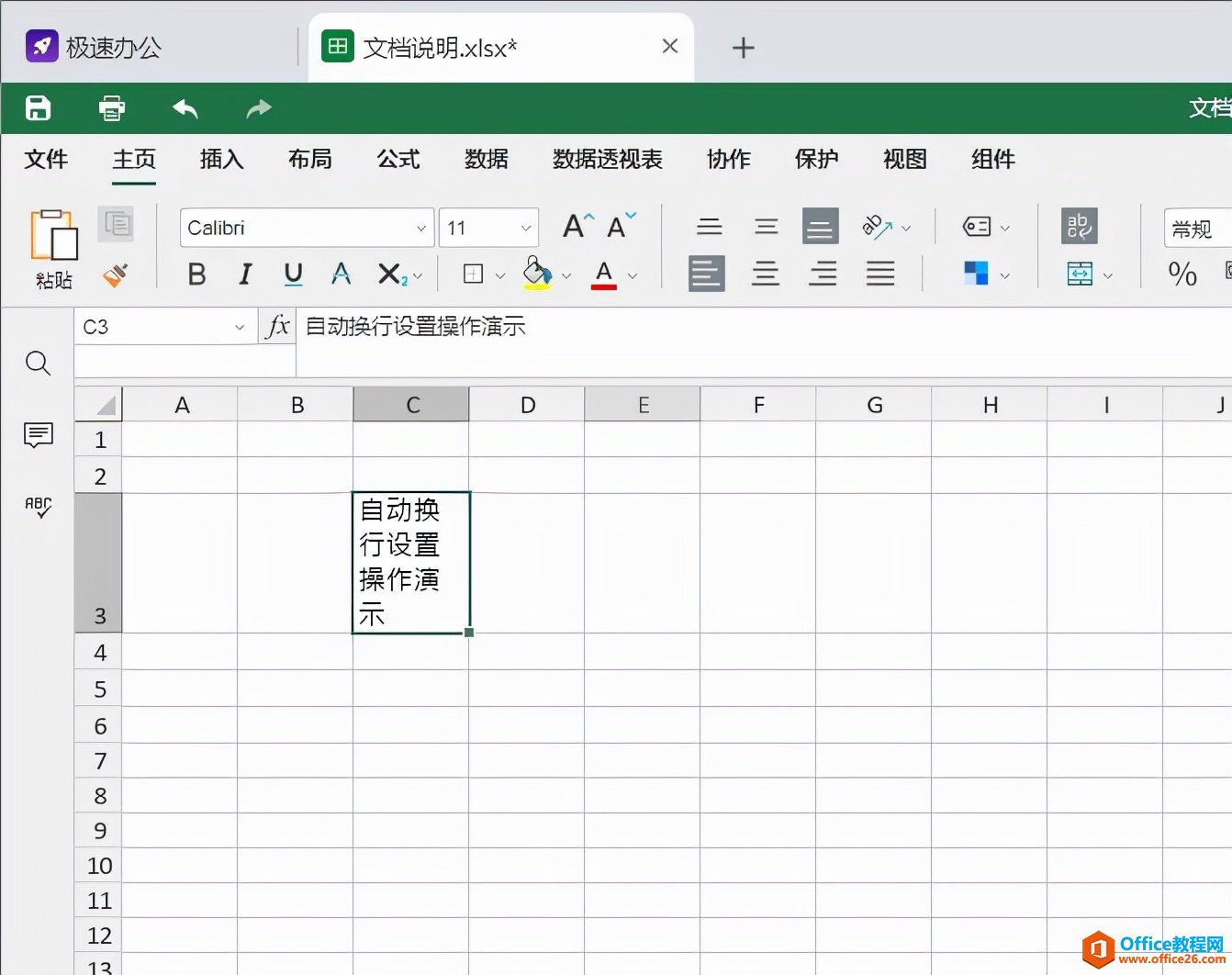The width and height of the screenshot is (1232, 975).
Task: Click the Save icon
Action: coord(37,107)
